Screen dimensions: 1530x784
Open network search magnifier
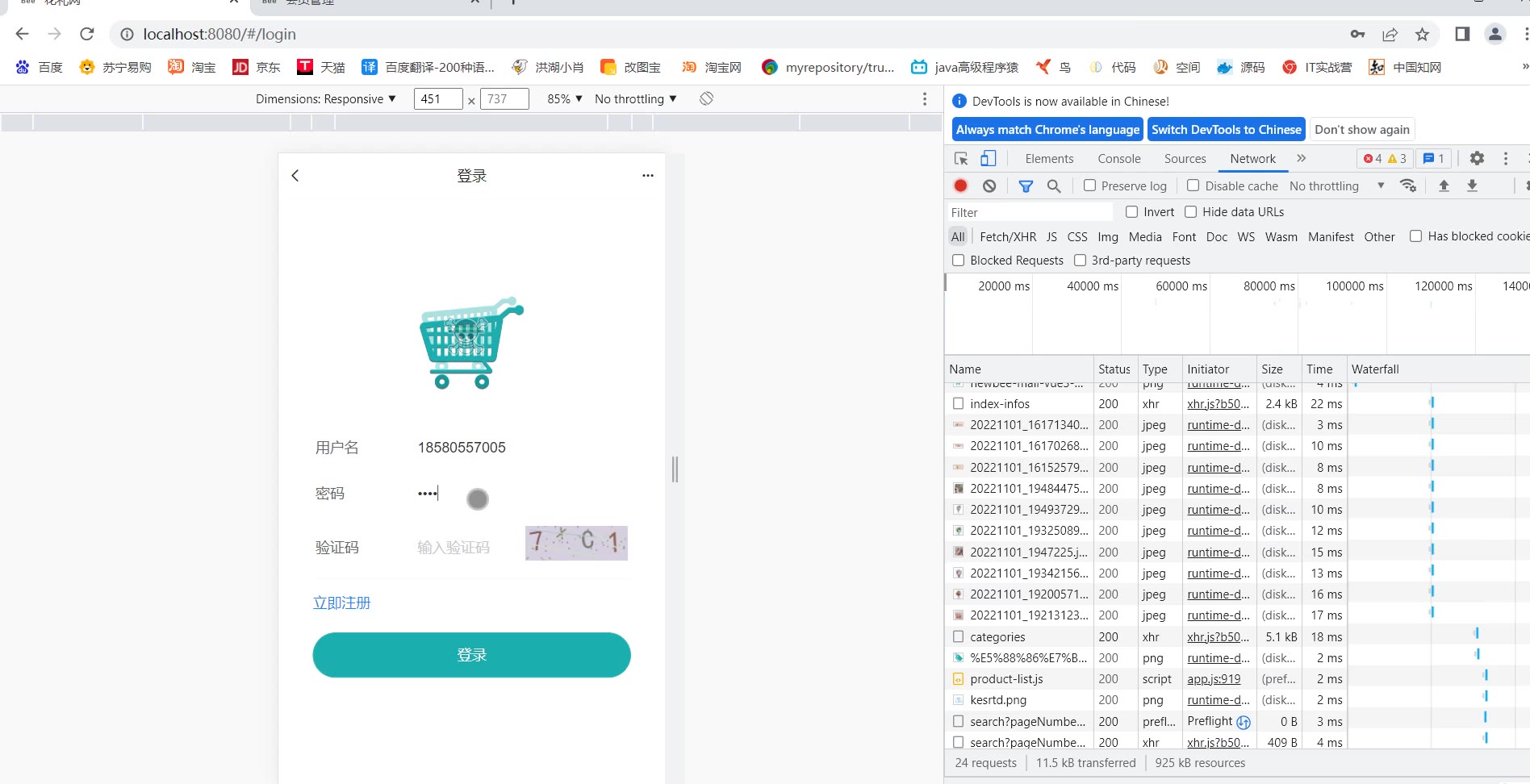pos(1054,186)
